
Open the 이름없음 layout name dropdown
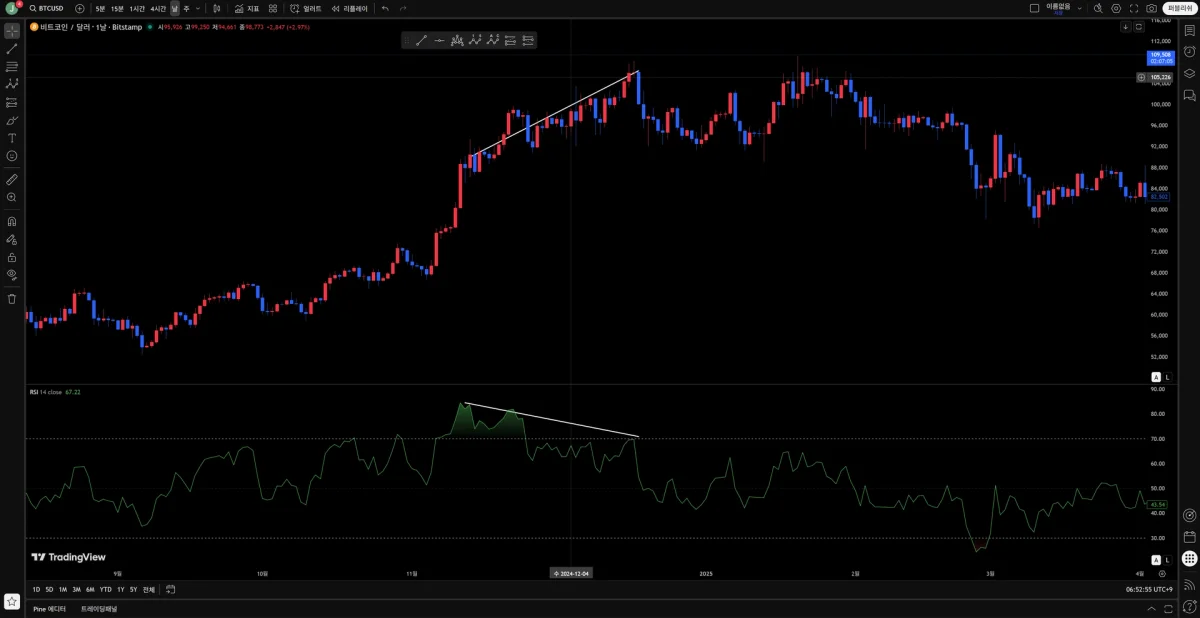[1058, 8]
